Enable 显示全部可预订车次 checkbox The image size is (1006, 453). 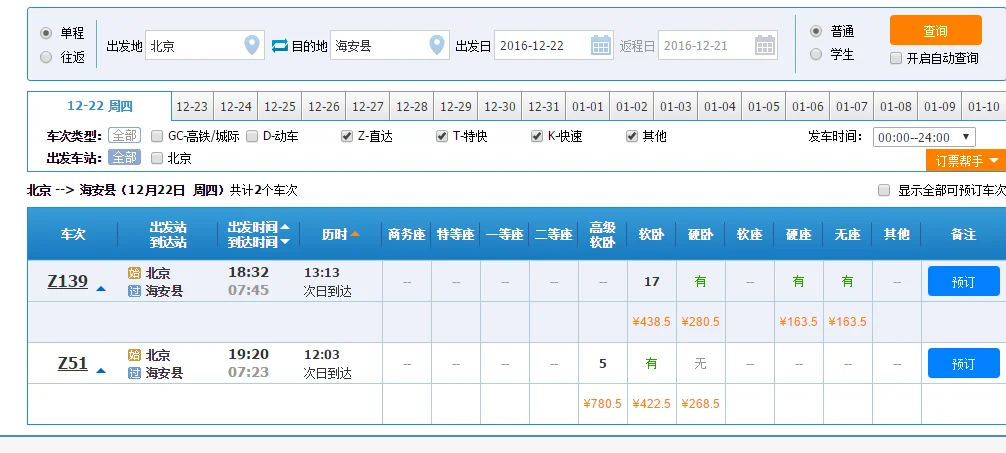pos(884,190)
